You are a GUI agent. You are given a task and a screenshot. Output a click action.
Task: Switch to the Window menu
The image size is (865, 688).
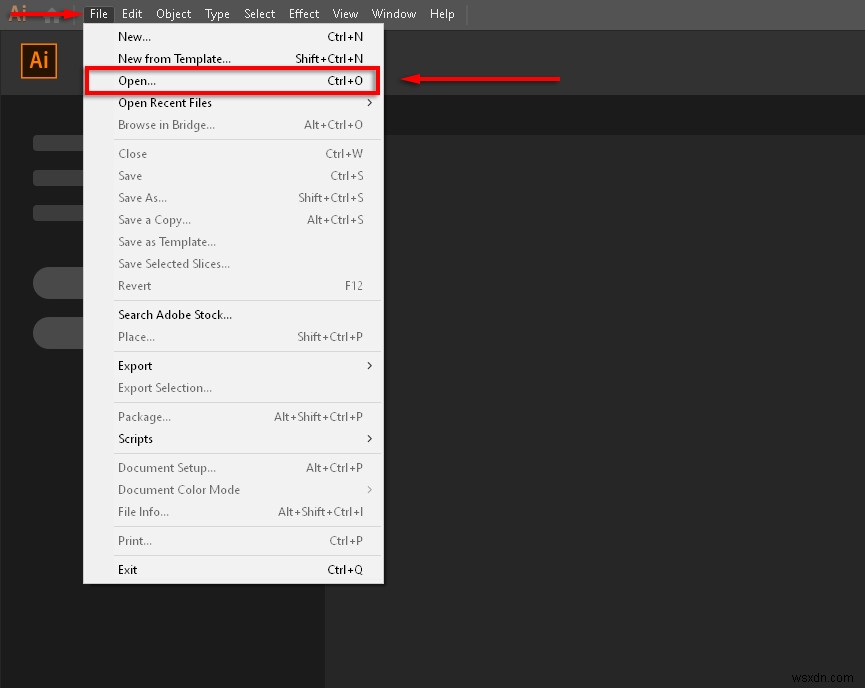click(x=393, y=13)
